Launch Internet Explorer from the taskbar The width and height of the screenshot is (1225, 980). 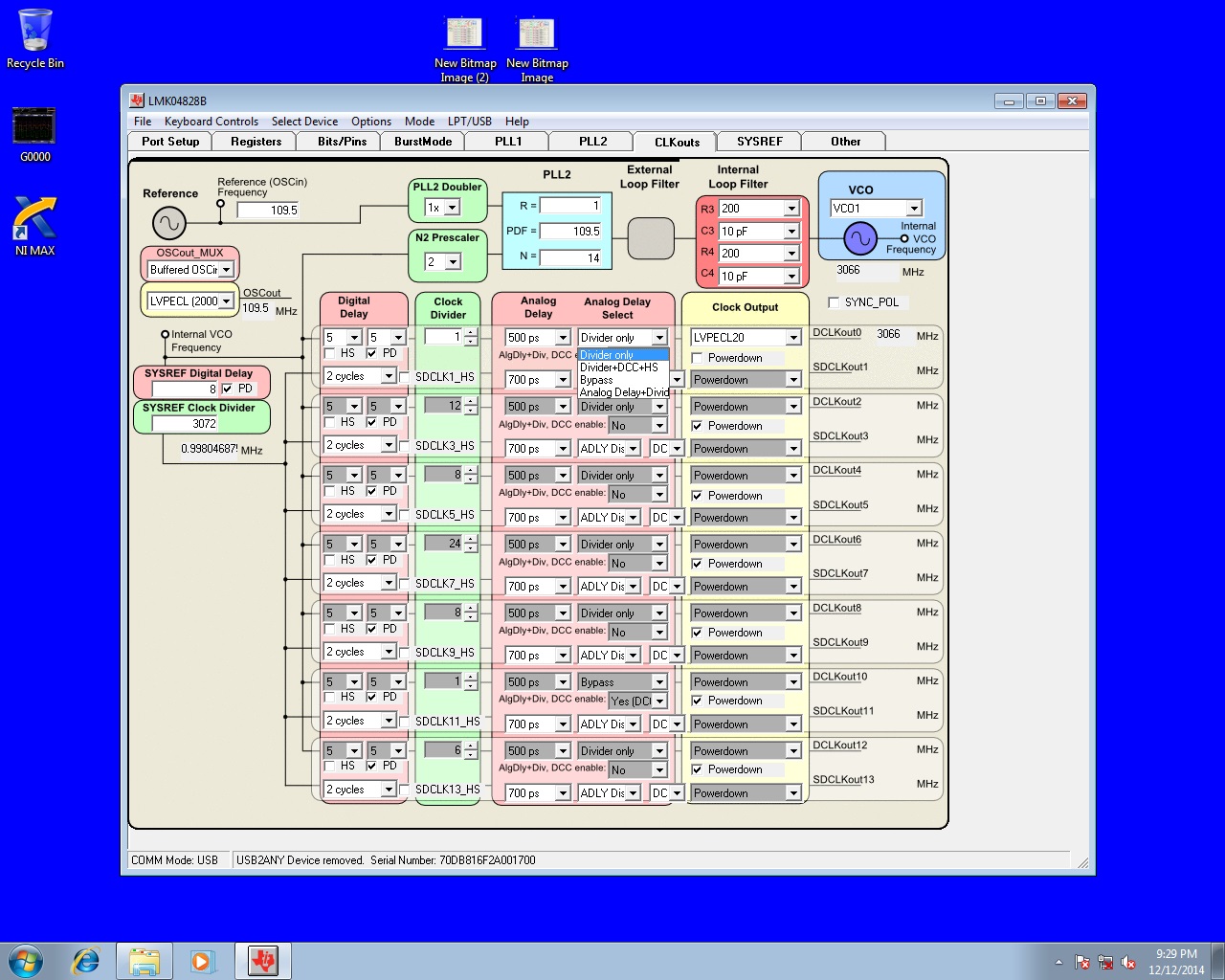(x=86, y=961)
